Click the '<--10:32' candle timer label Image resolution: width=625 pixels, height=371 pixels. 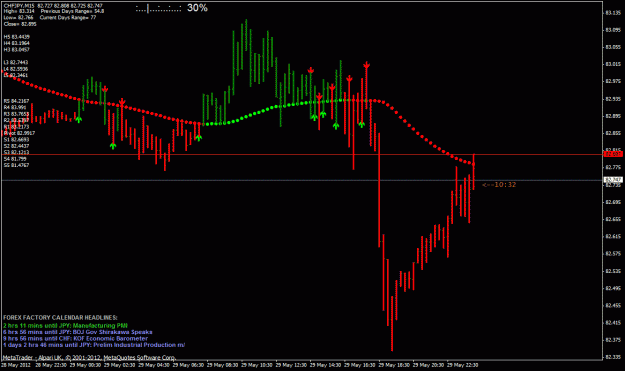[499, 185]
